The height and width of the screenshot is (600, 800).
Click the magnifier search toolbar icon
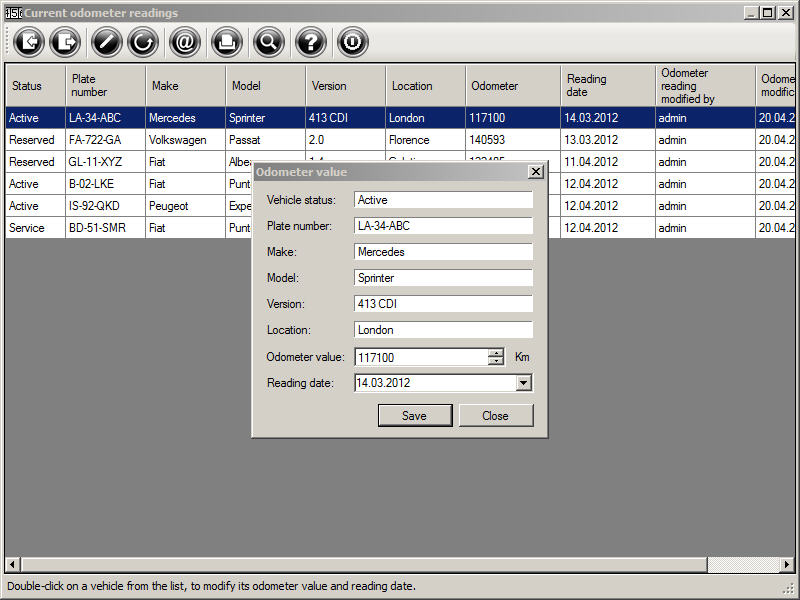point(268,42)
